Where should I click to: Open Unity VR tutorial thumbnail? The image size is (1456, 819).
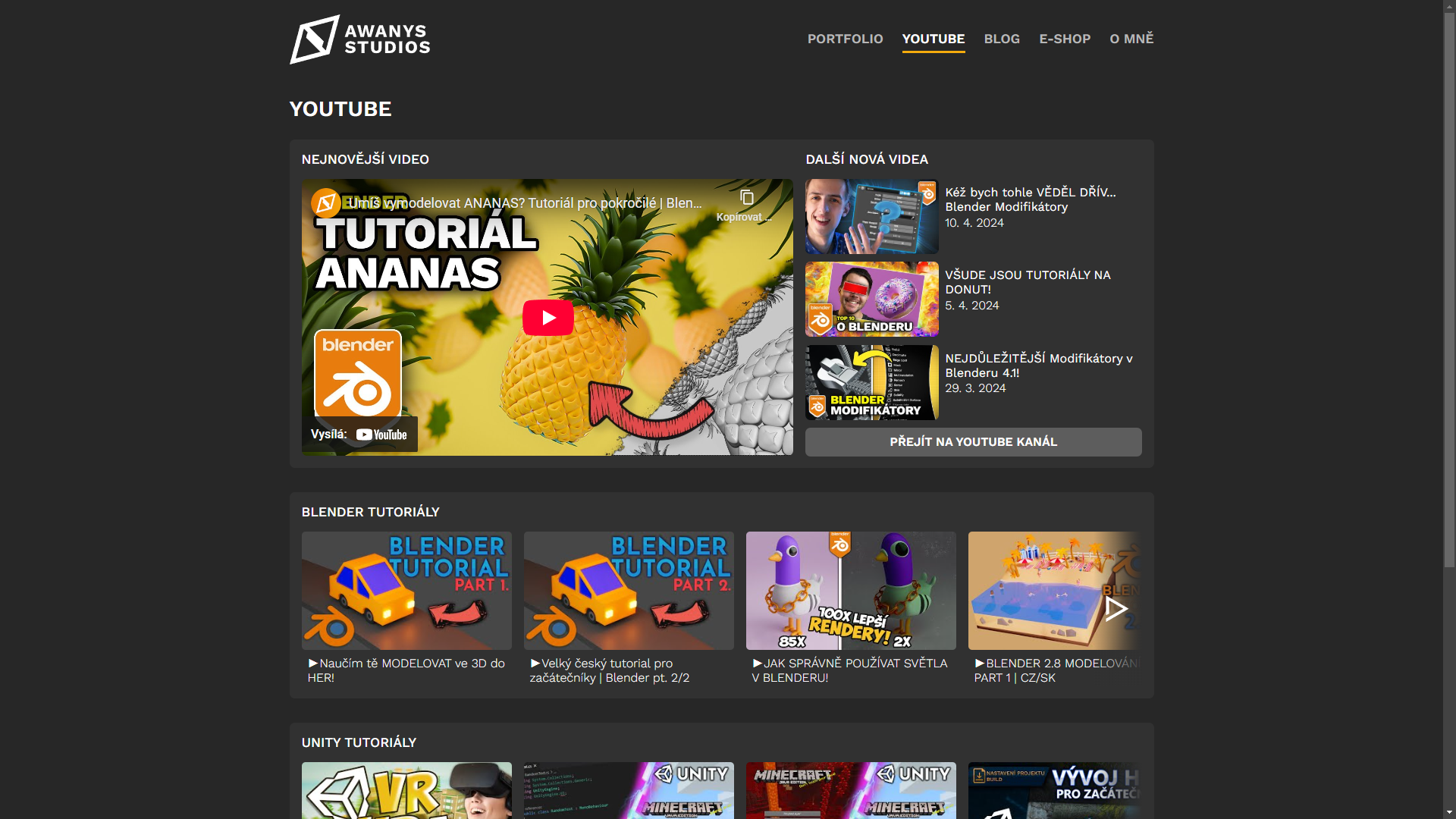[x=406, y=790]
